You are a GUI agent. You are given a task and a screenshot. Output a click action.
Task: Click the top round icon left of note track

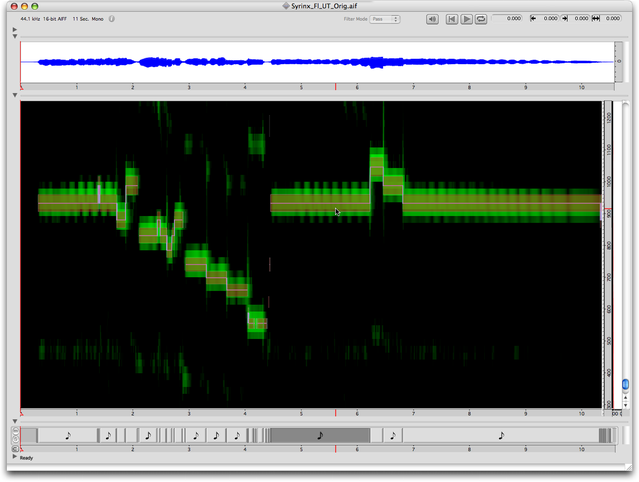[x=16, y=430]
